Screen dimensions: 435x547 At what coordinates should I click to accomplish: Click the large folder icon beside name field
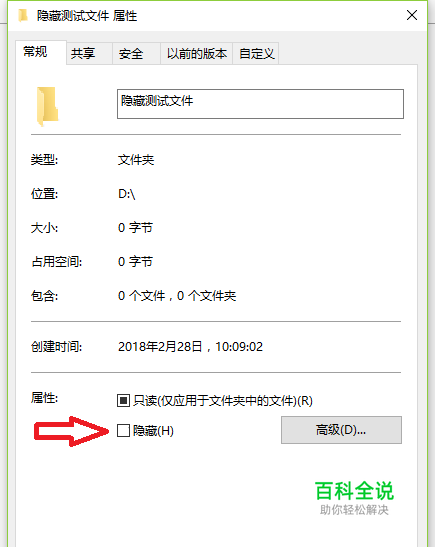(x=47, y=106)
